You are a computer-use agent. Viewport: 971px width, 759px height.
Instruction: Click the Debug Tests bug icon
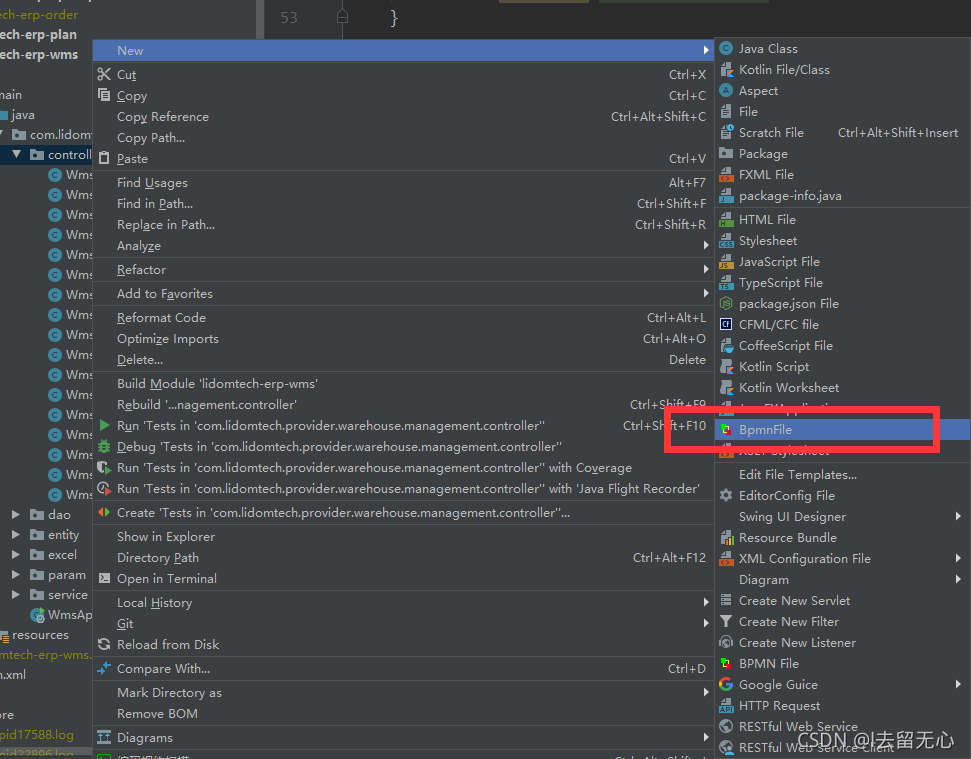[104, 446]
